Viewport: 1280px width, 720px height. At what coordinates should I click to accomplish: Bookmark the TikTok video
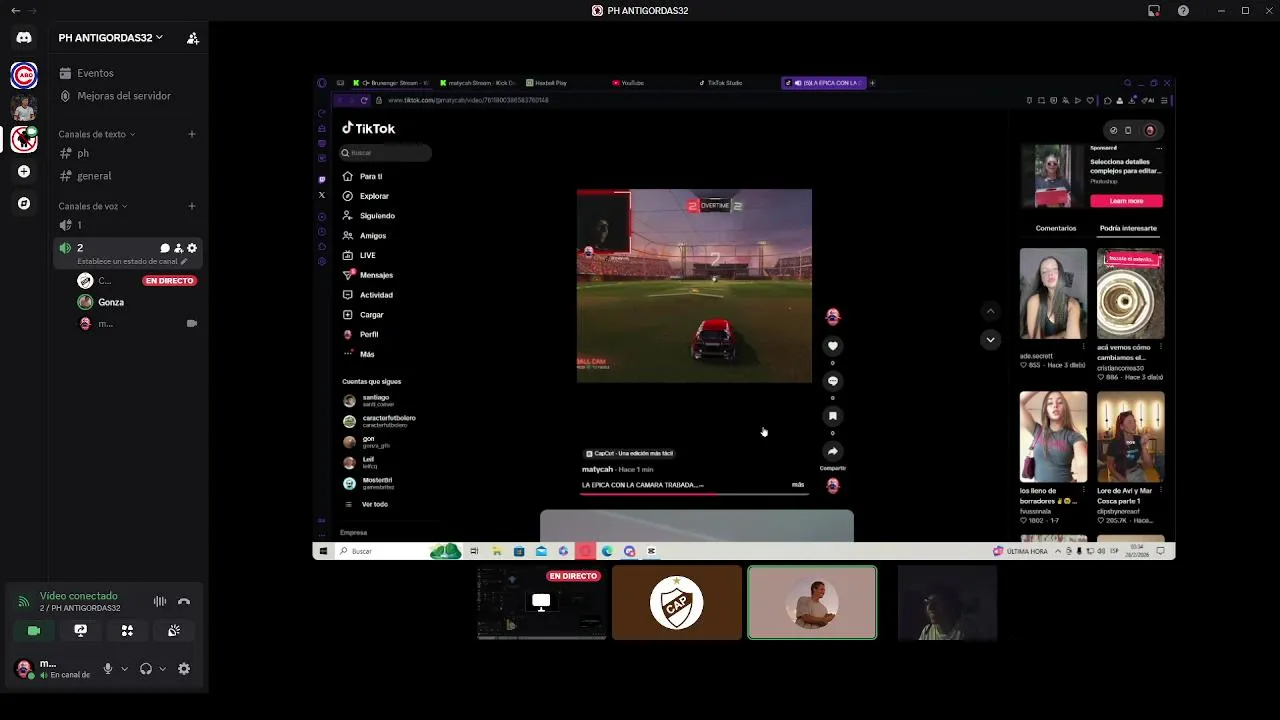tap(832, 416)
